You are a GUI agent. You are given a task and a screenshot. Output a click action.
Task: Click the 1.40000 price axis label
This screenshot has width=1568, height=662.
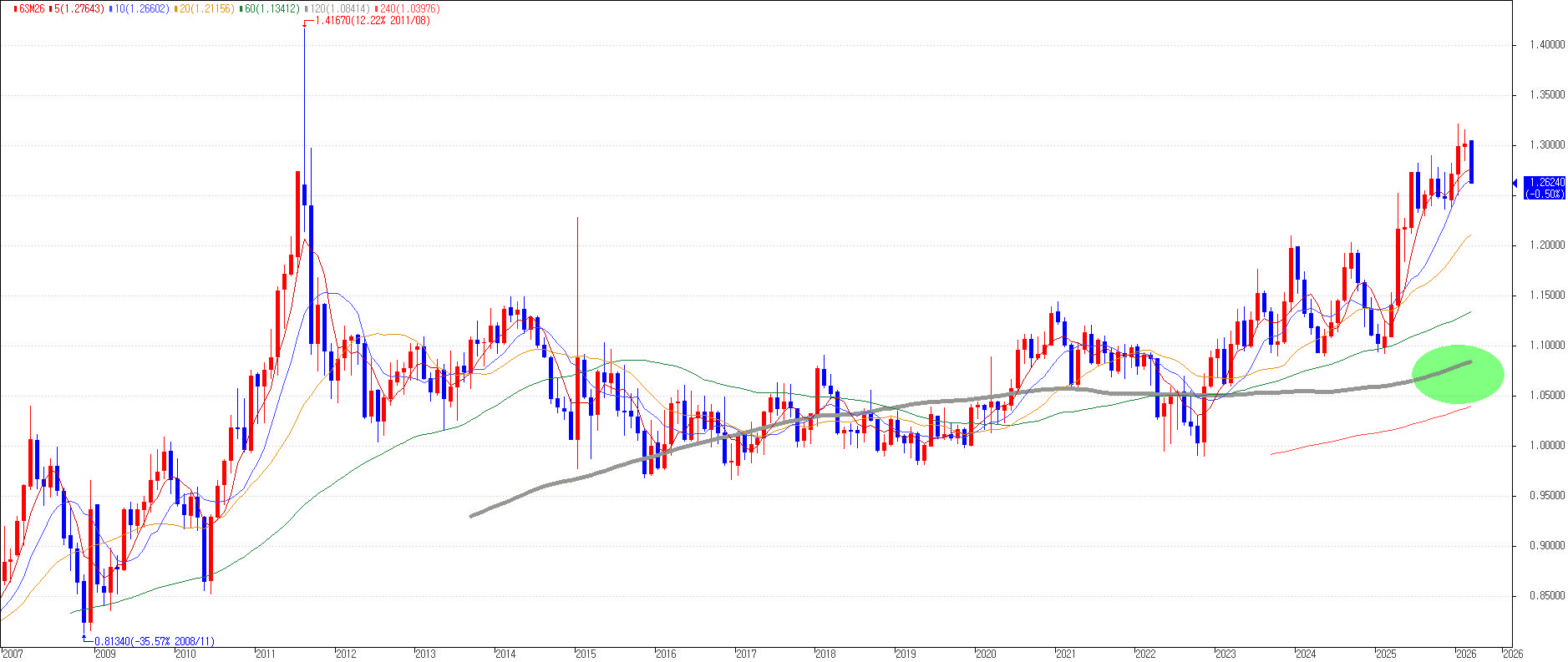1547,45
